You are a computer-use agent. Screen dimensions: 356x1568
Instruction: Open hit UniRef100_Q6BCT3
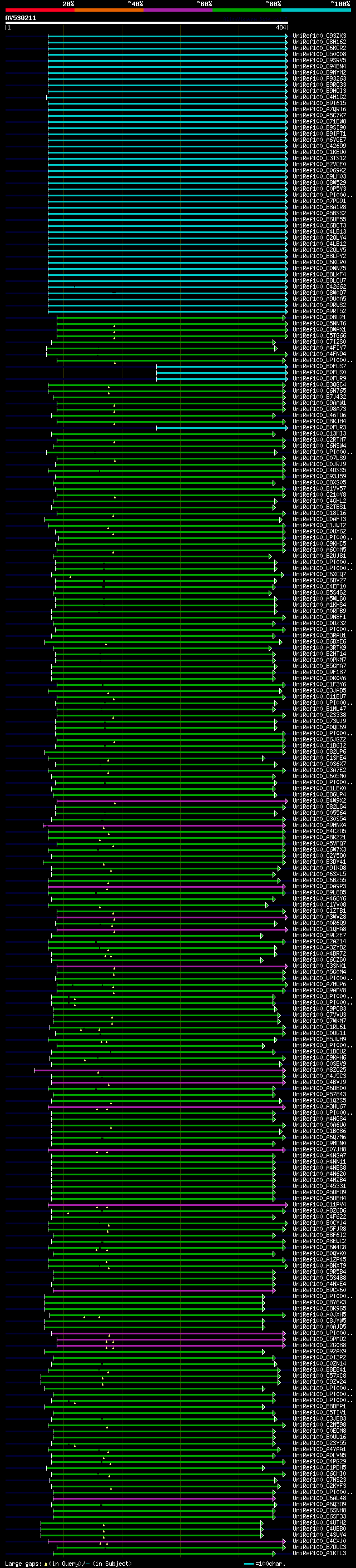pos(319,226)
